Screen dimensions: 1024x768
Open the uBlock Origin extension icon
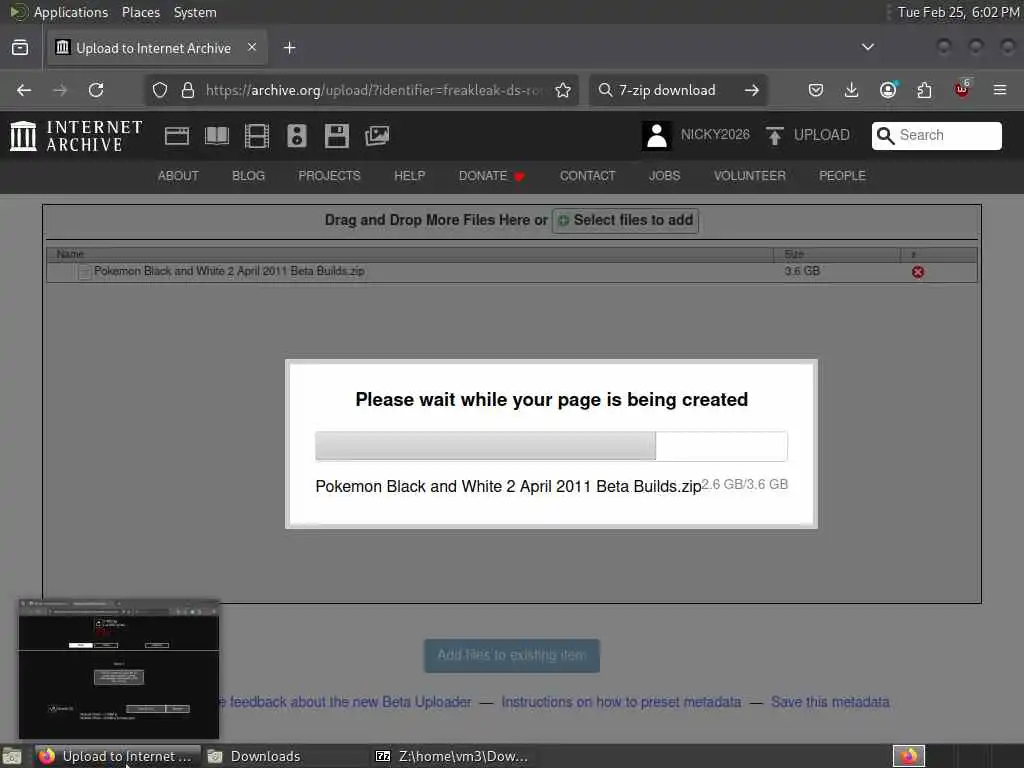pyautogui.click(x=962, y=89)
